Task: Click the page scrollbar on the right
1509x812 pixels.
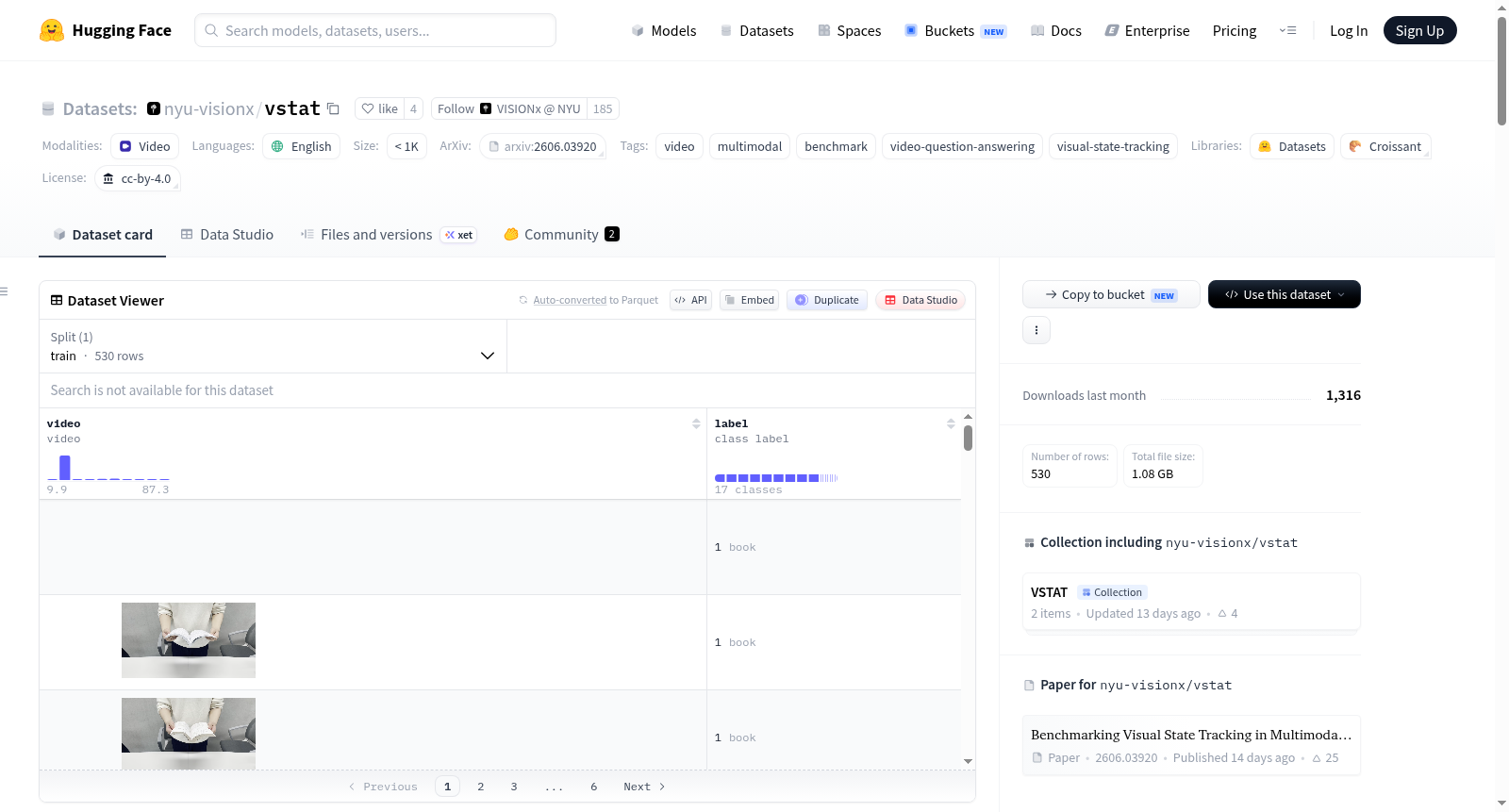Action: tap(1501, 71)
